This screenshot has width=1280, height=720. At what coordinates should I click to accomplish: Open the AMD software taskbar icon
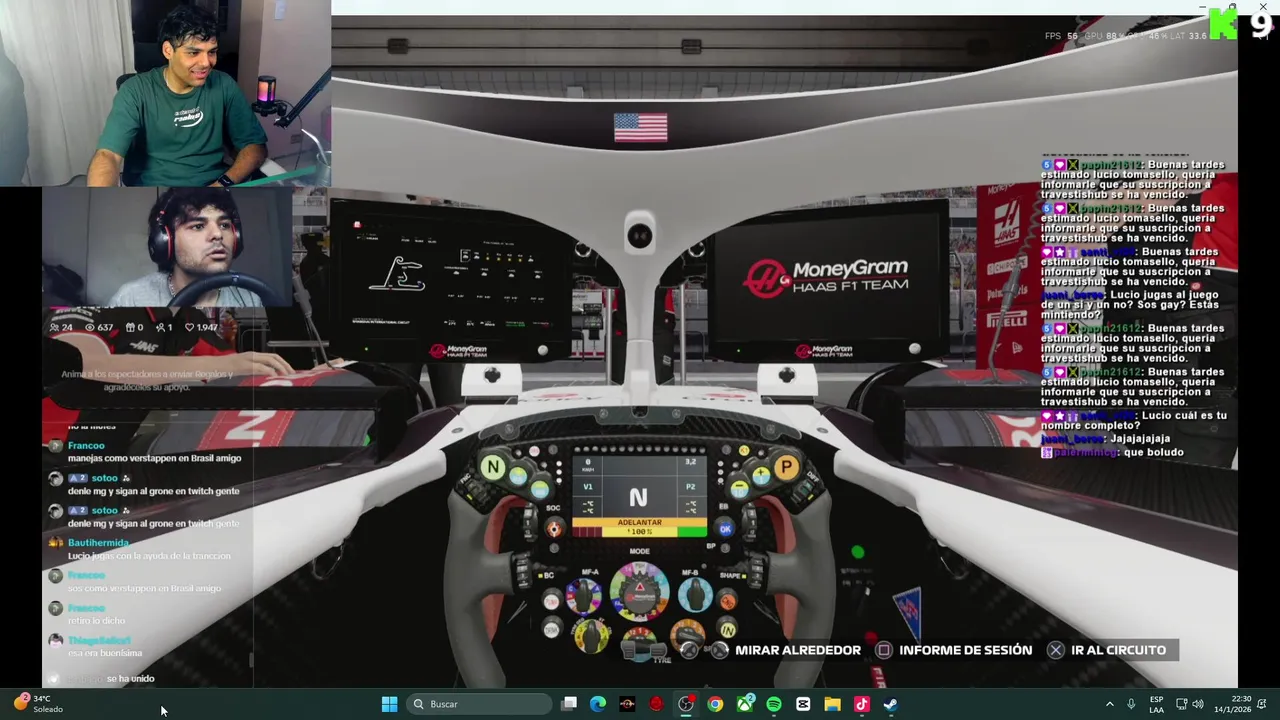(627, 704)
